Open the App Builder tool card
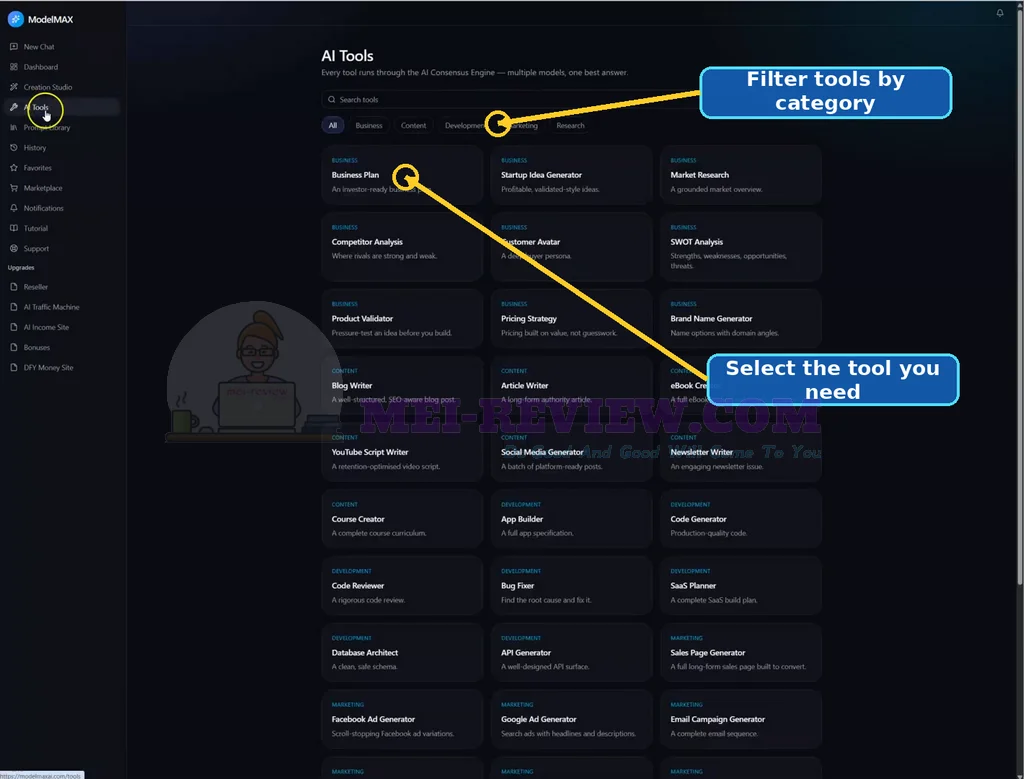The image size is (1024, 779). (x=571, y=519)
